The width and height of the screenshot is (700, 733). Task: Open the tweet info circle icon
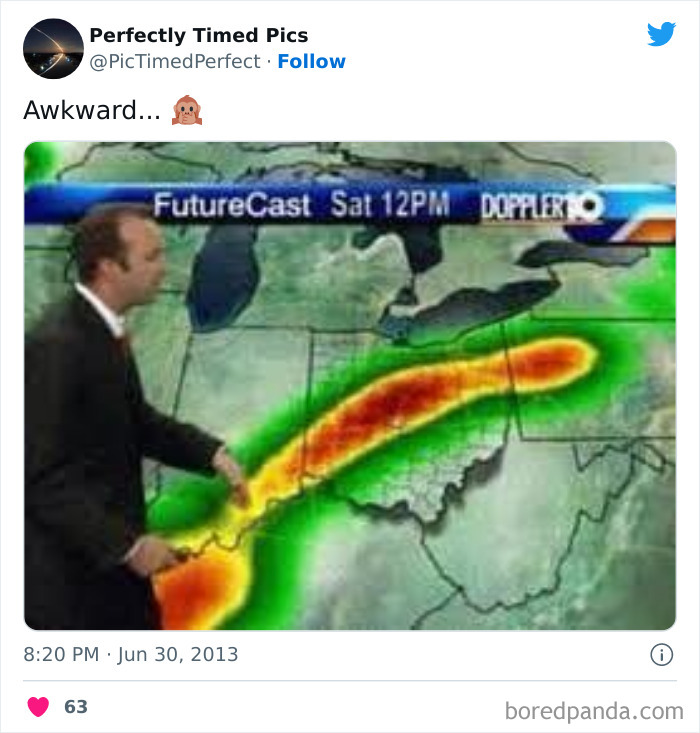tap(662, 654)
